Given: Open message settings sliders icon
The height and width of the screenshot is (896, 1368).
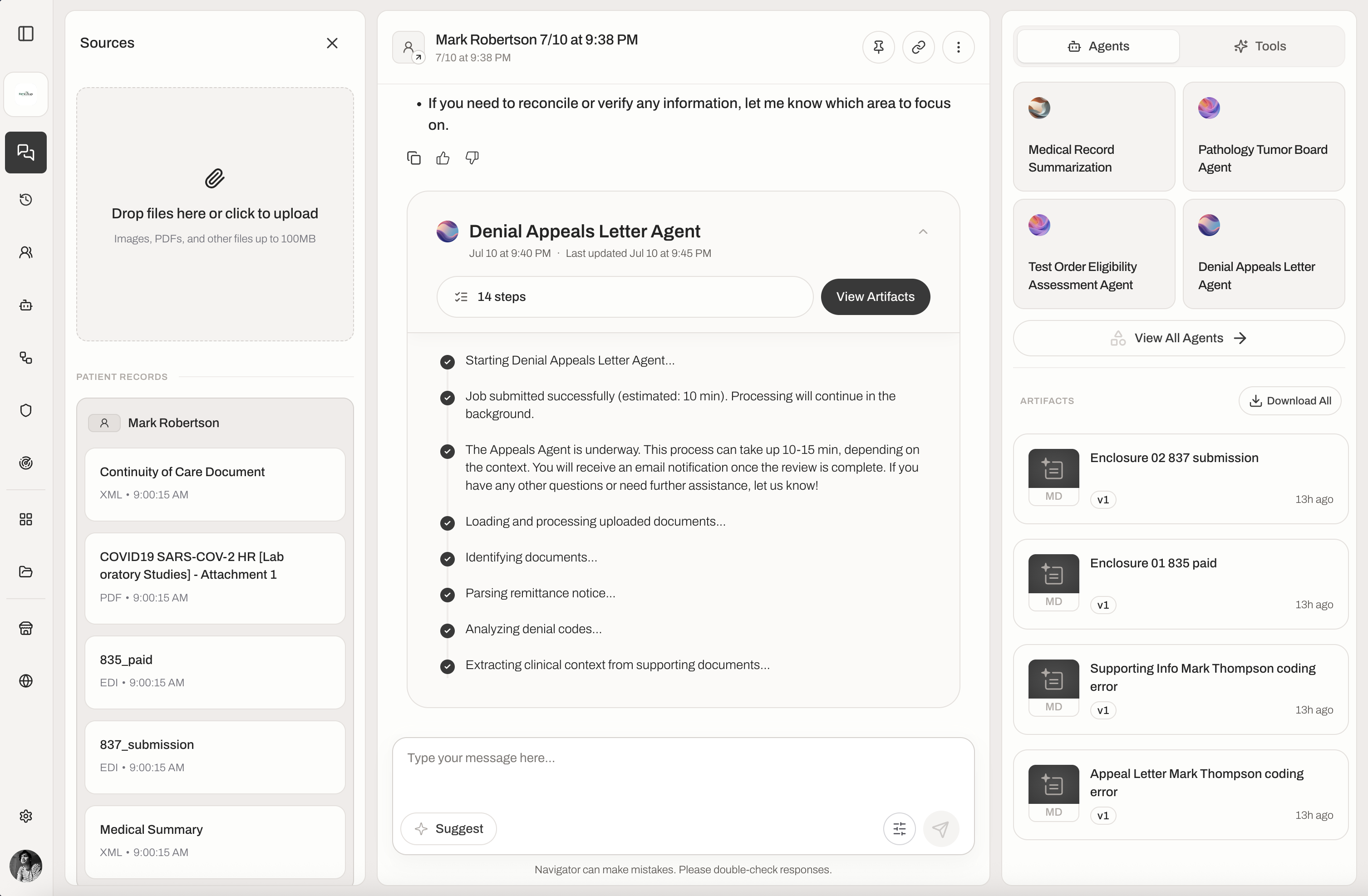Looking at the screenshot, I should coord(900,829).
